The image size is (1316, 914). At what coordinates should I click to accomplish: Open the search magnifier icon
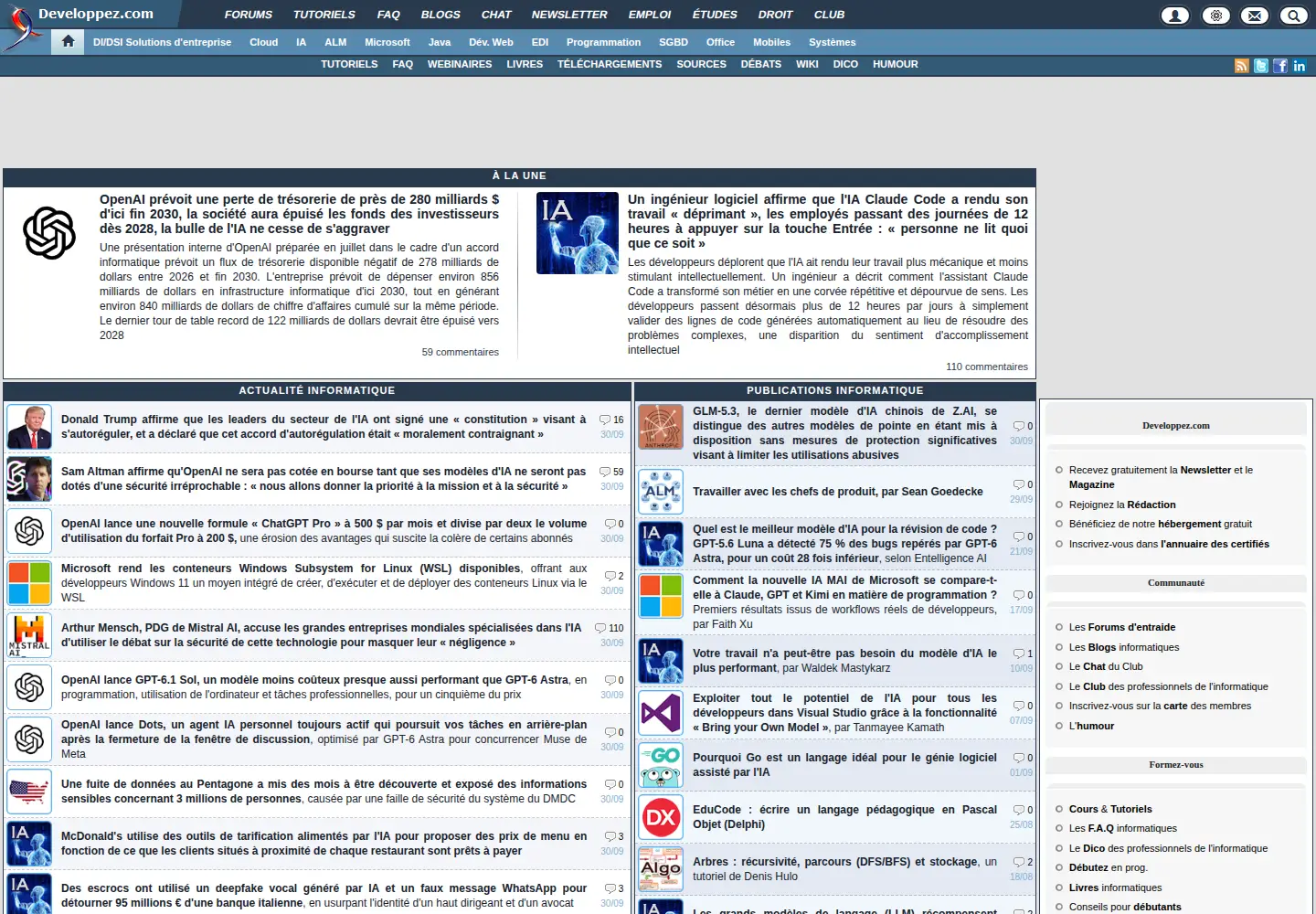(x=1294, y=15)
